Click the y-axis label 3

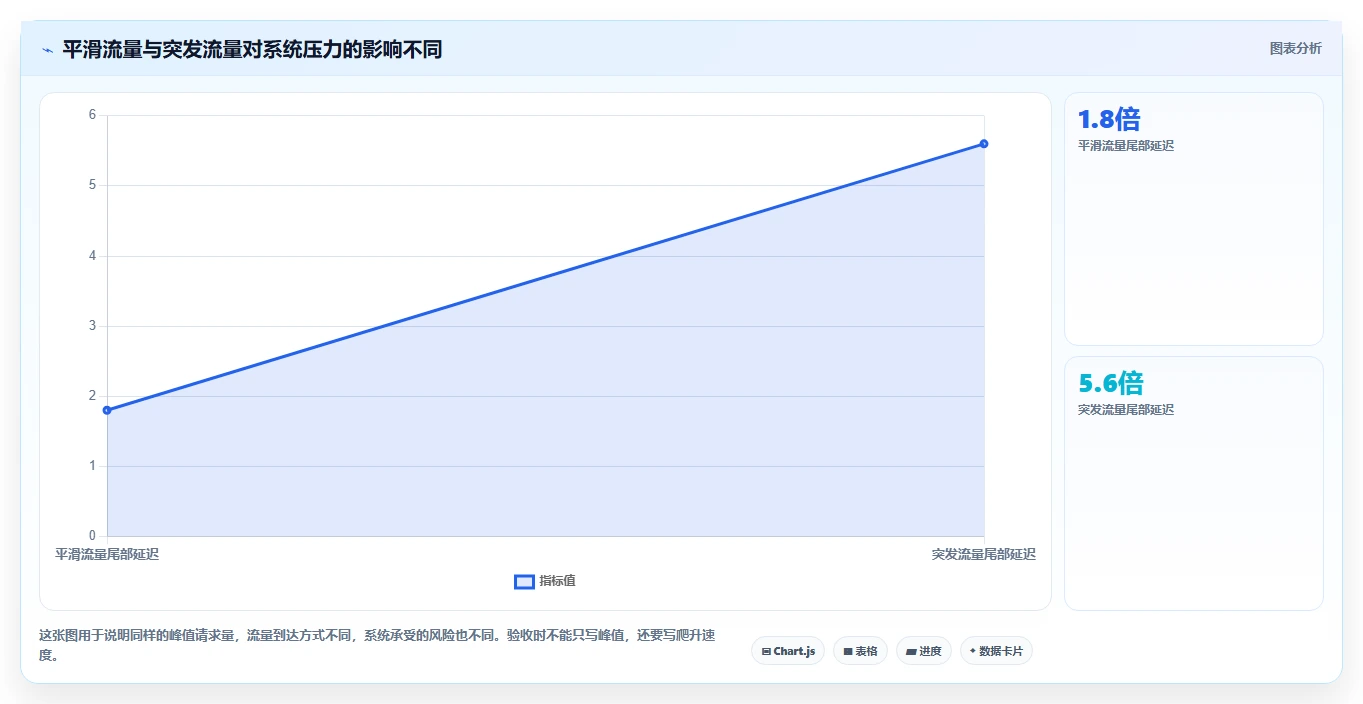92,326
